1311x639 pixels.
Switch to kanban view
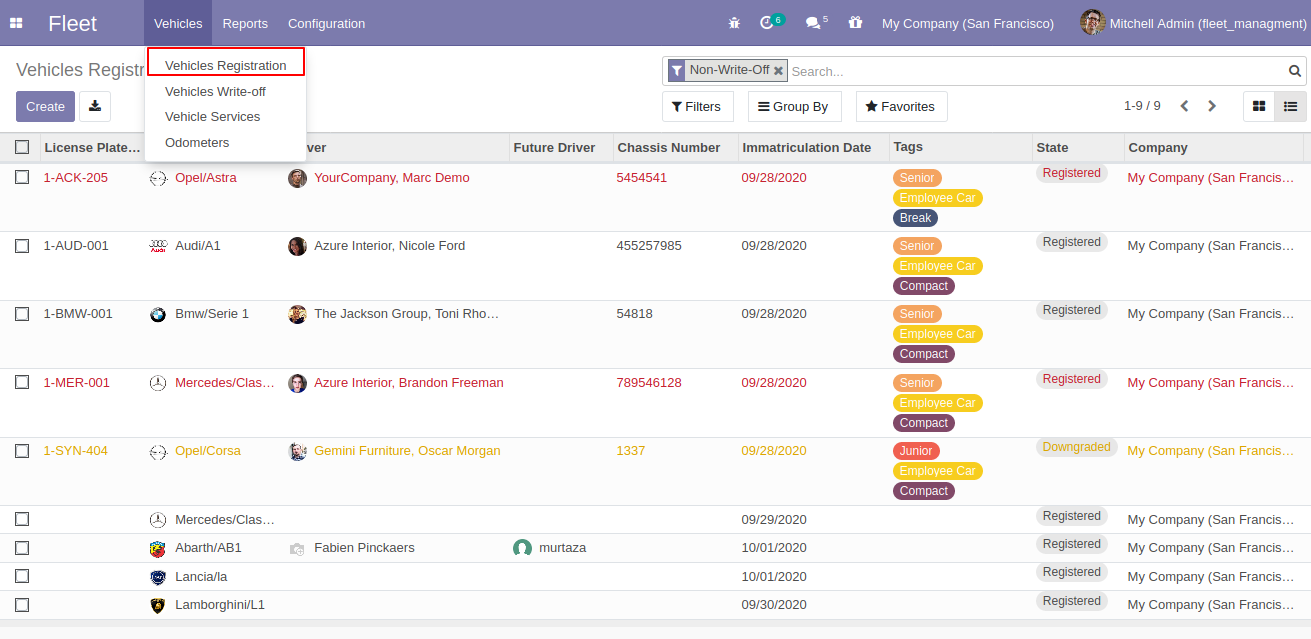click(1259, 106)
